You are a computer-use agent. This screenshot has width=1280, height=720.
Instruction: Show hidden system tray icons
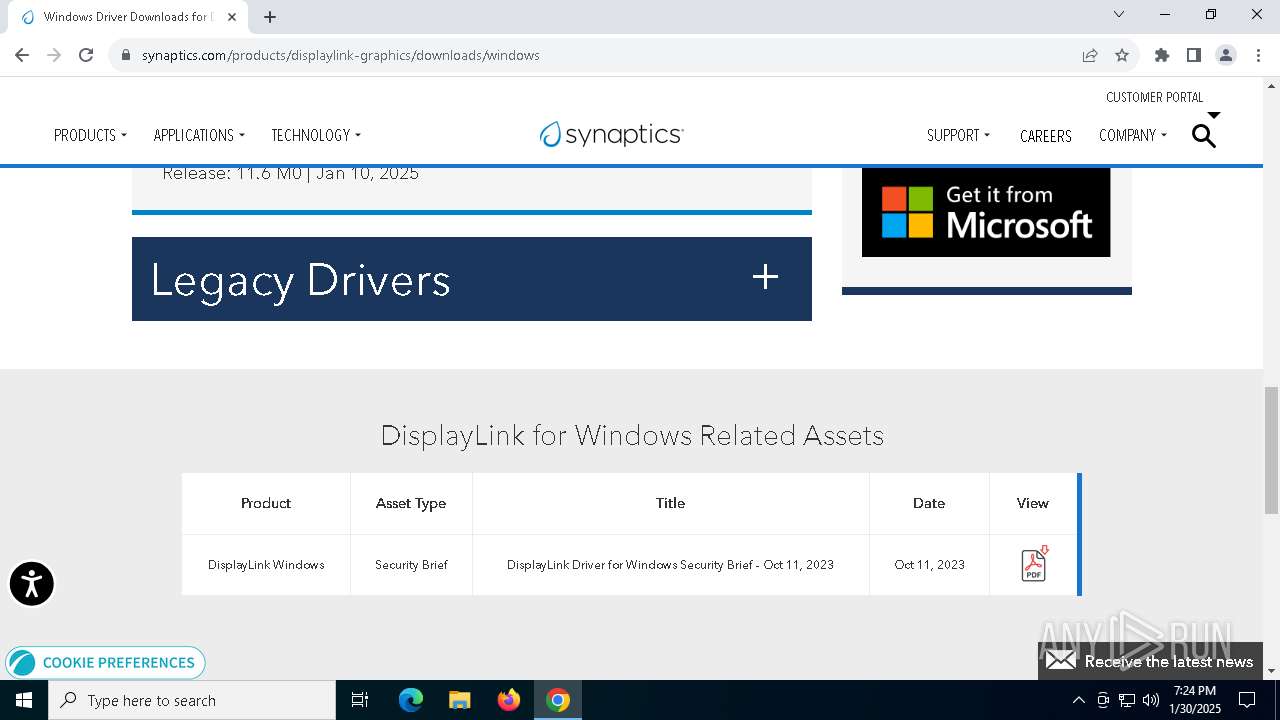tap(1078, 700)
